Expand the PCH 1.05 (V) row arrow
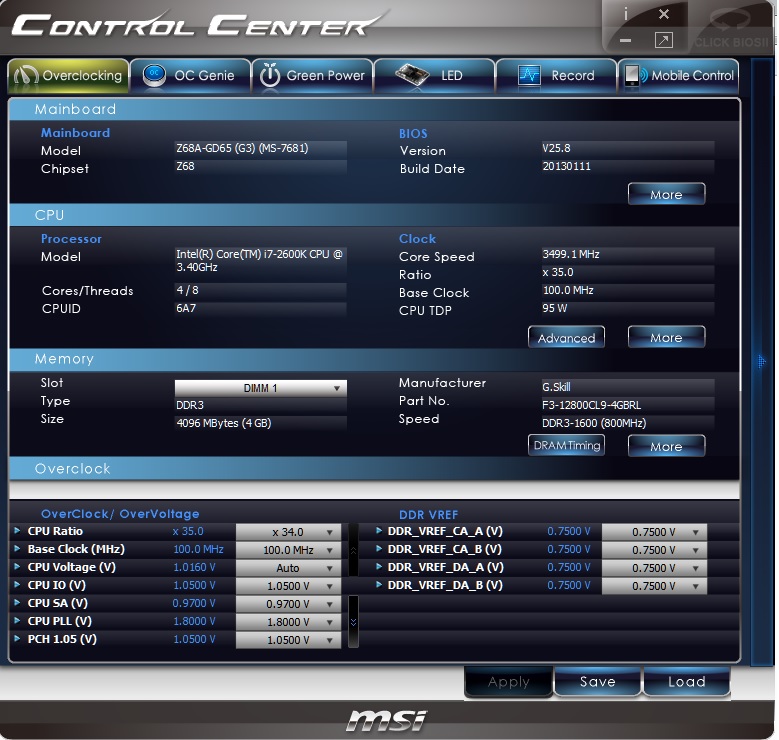 pos(17,638)
